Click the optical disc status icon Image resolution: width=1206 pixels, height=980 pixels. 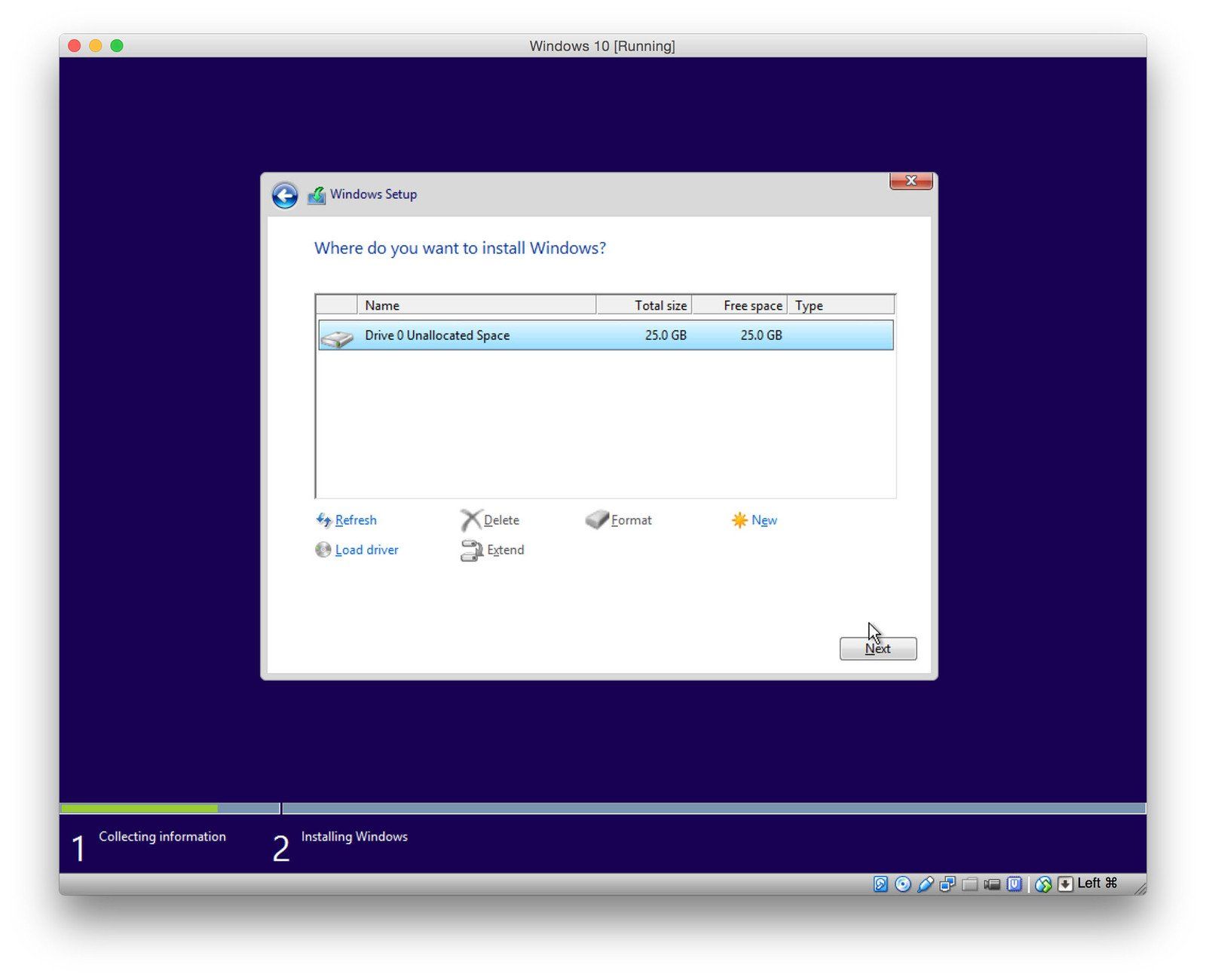tap(903, 884)
